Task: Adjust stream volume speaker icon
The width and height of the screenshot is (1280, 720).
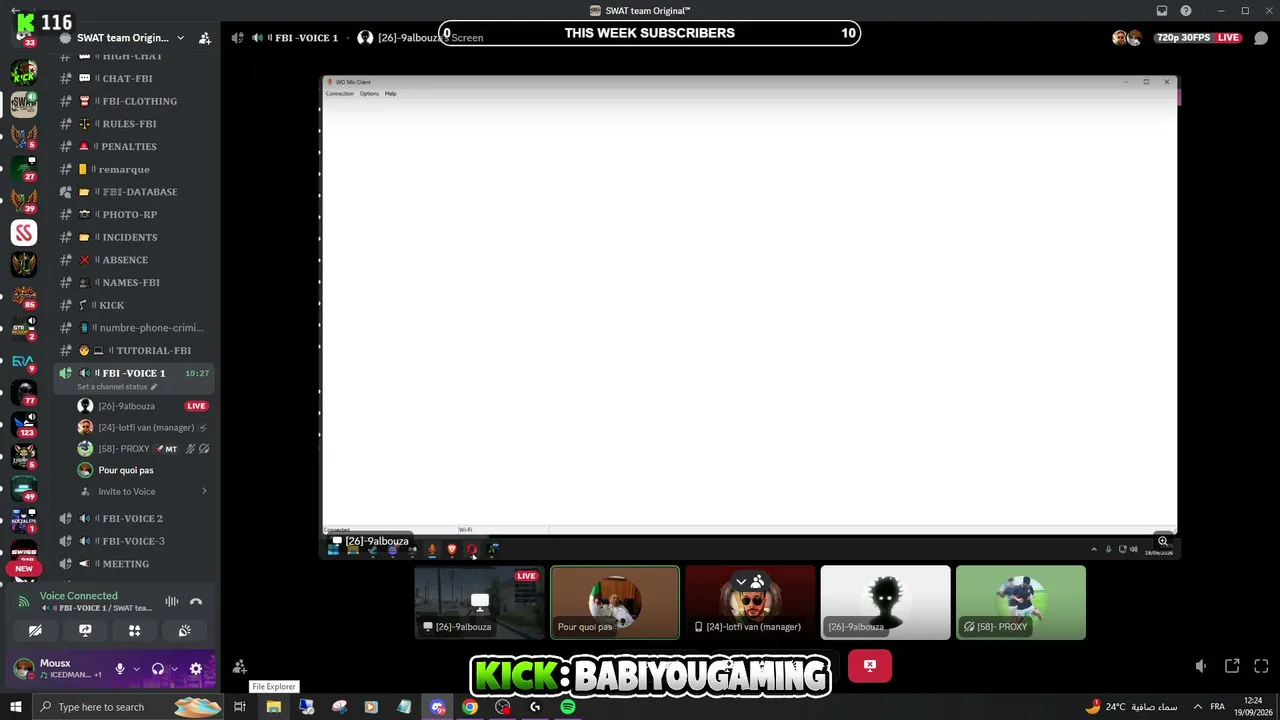Action: pos(1201,666)
